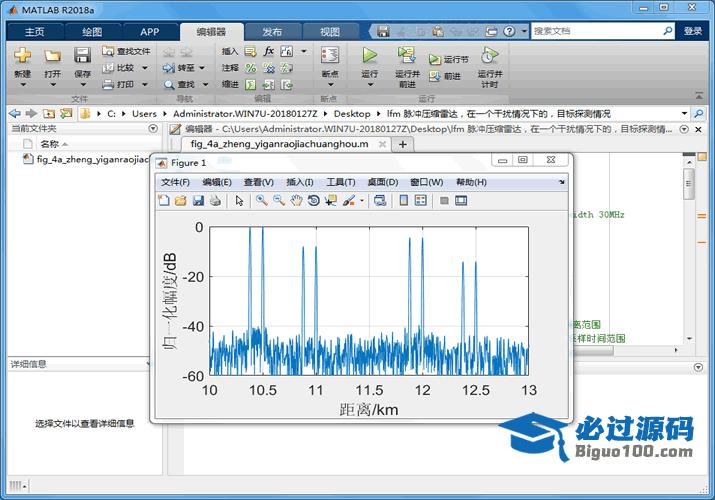Click the Breakpoints (断点) icon
This screenshot has height=500, width=715.
coord(329,56)
